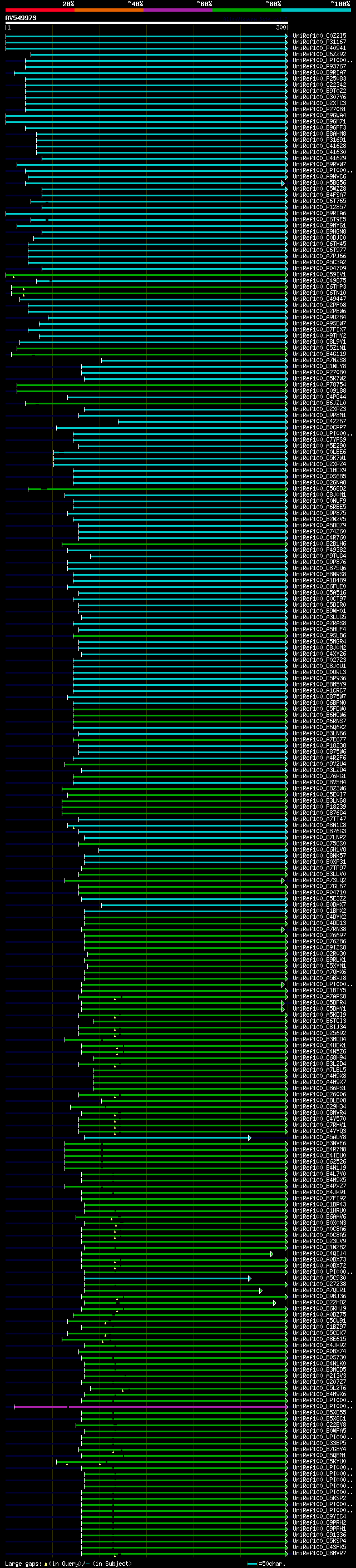
Task: Click label UniRef100_O62526
Action: coord(319,1161)
